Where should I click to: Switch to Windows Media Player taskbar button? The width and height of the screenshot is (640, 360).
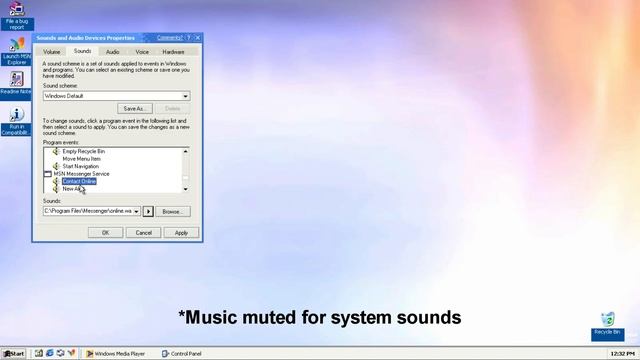[x=116, y=353]
